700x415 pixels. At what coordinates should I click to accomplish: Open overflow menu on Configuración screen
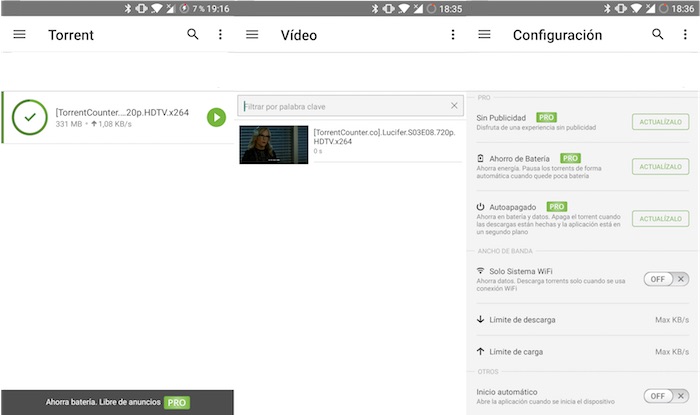click(685, 34)
